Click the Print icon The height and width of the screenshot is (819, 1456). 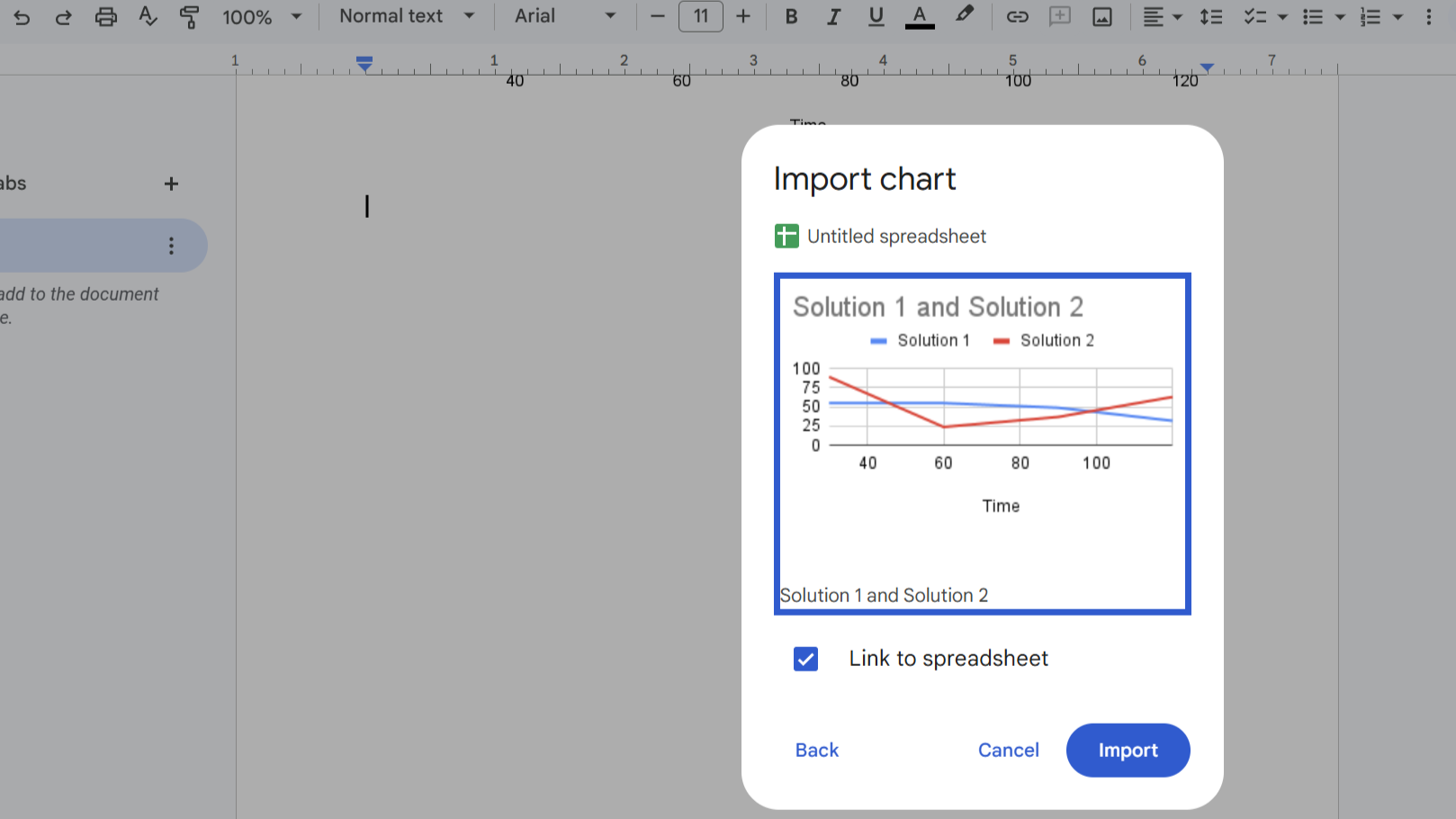pos(106,17)
